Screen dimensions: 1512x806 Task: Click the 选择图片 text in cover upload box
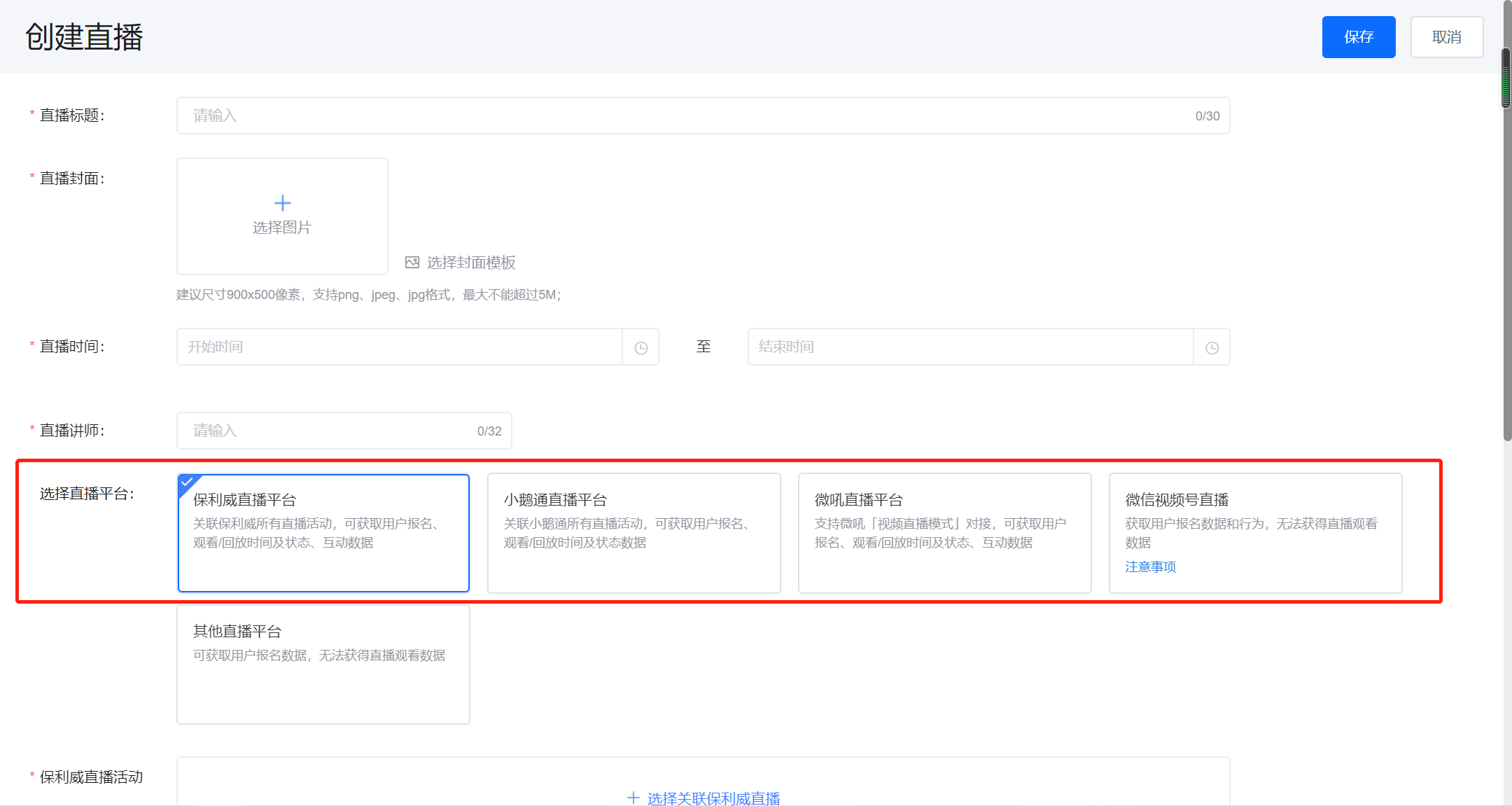coord(282,228)
